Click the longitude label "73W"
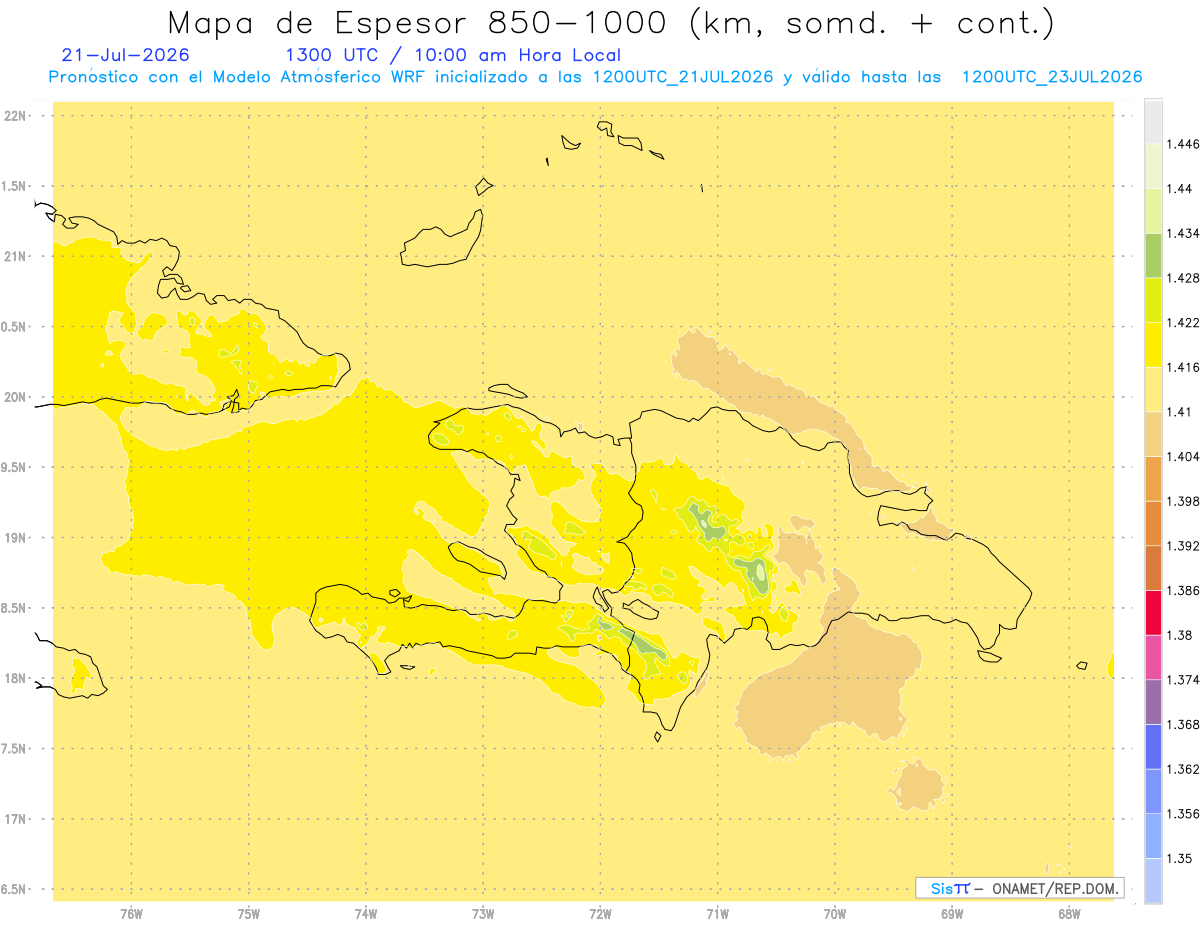This screenshot has width=1200, height=927. tap(483, 913)
